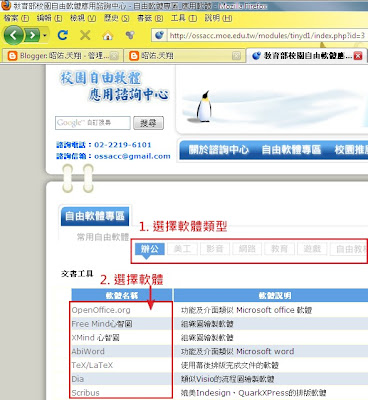Viewport: 368px width, 400px height.
Task: Click the ossacc.moe.edu.tw URL field
Action: pyautogui.click(x=267, y=35)
